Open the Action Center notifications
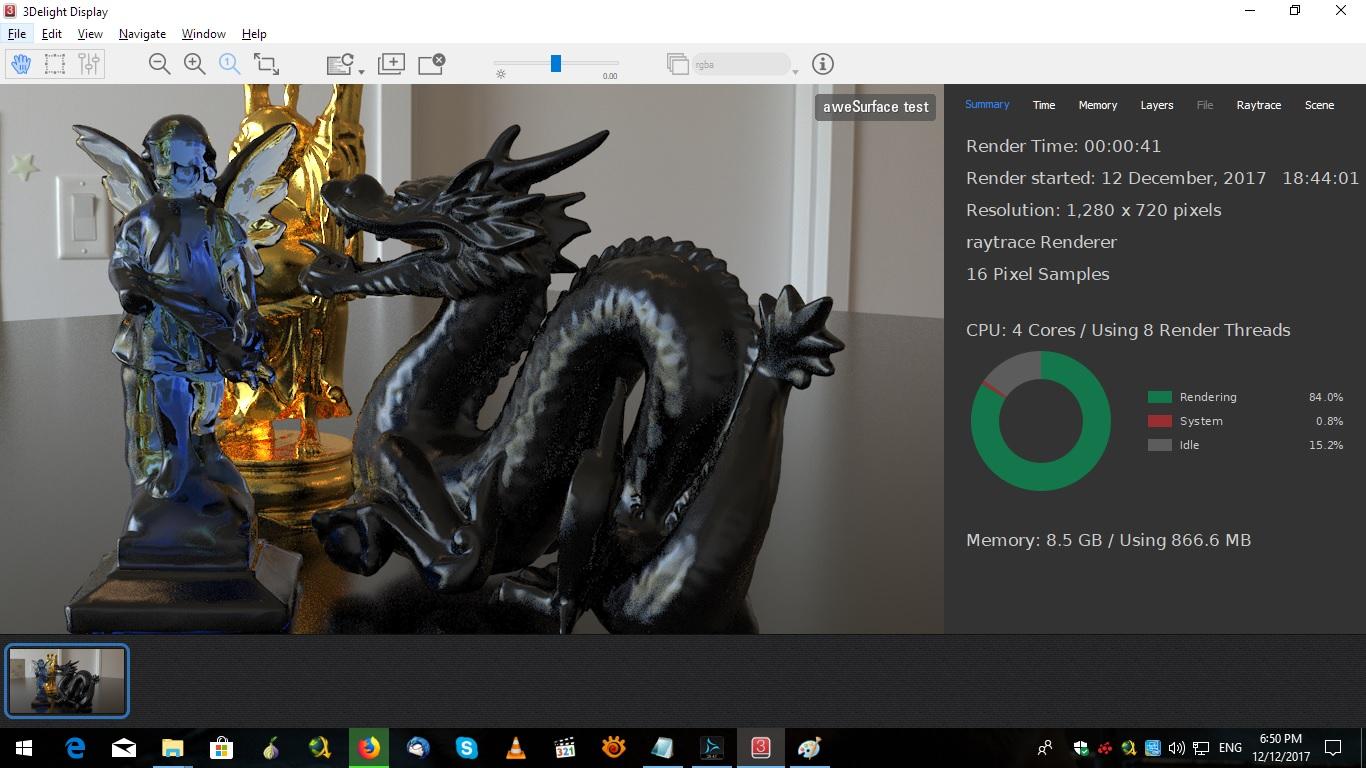 tap(1333, 747)
